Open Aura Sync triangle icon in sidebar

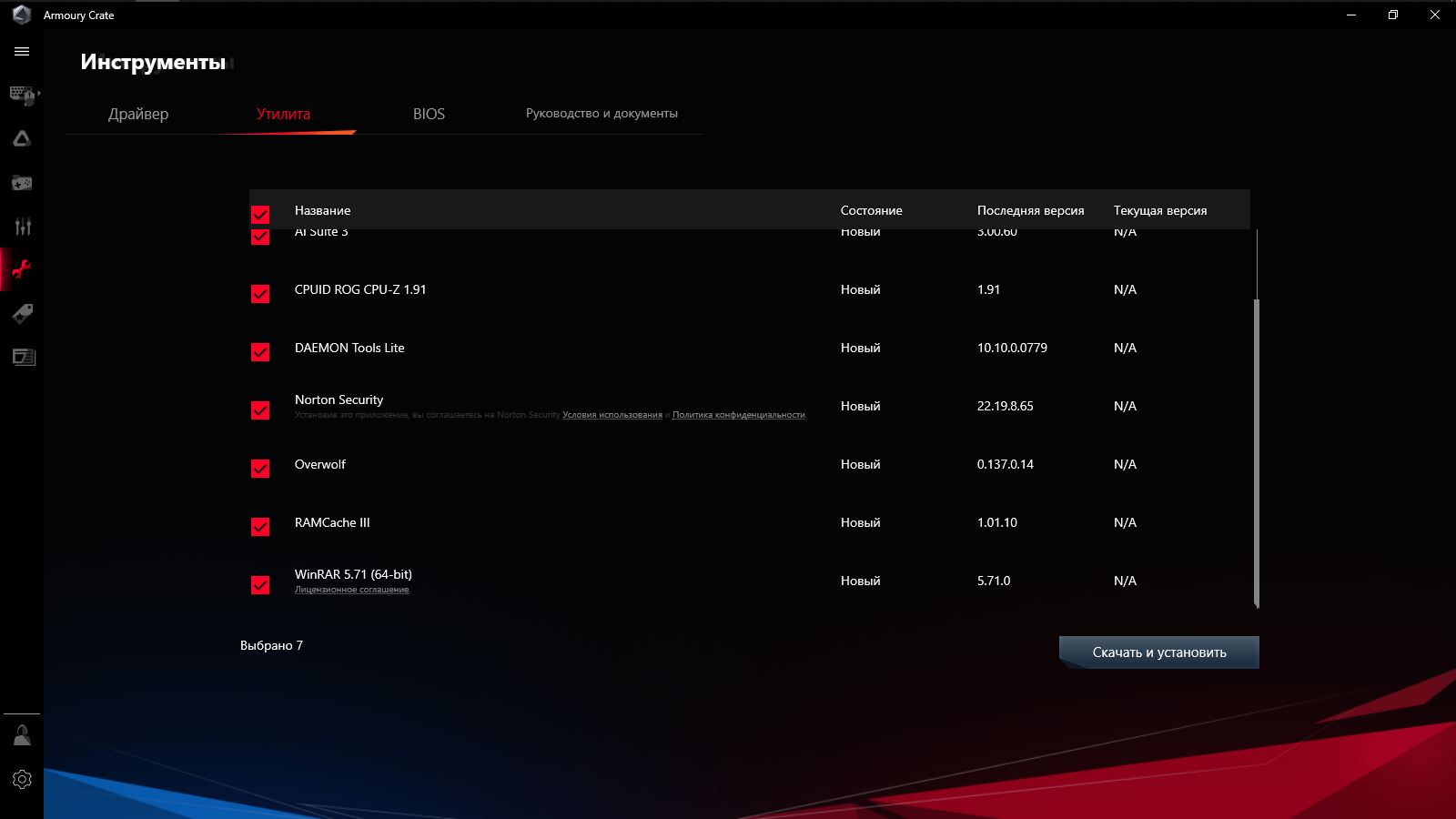[x=22, y=138]
